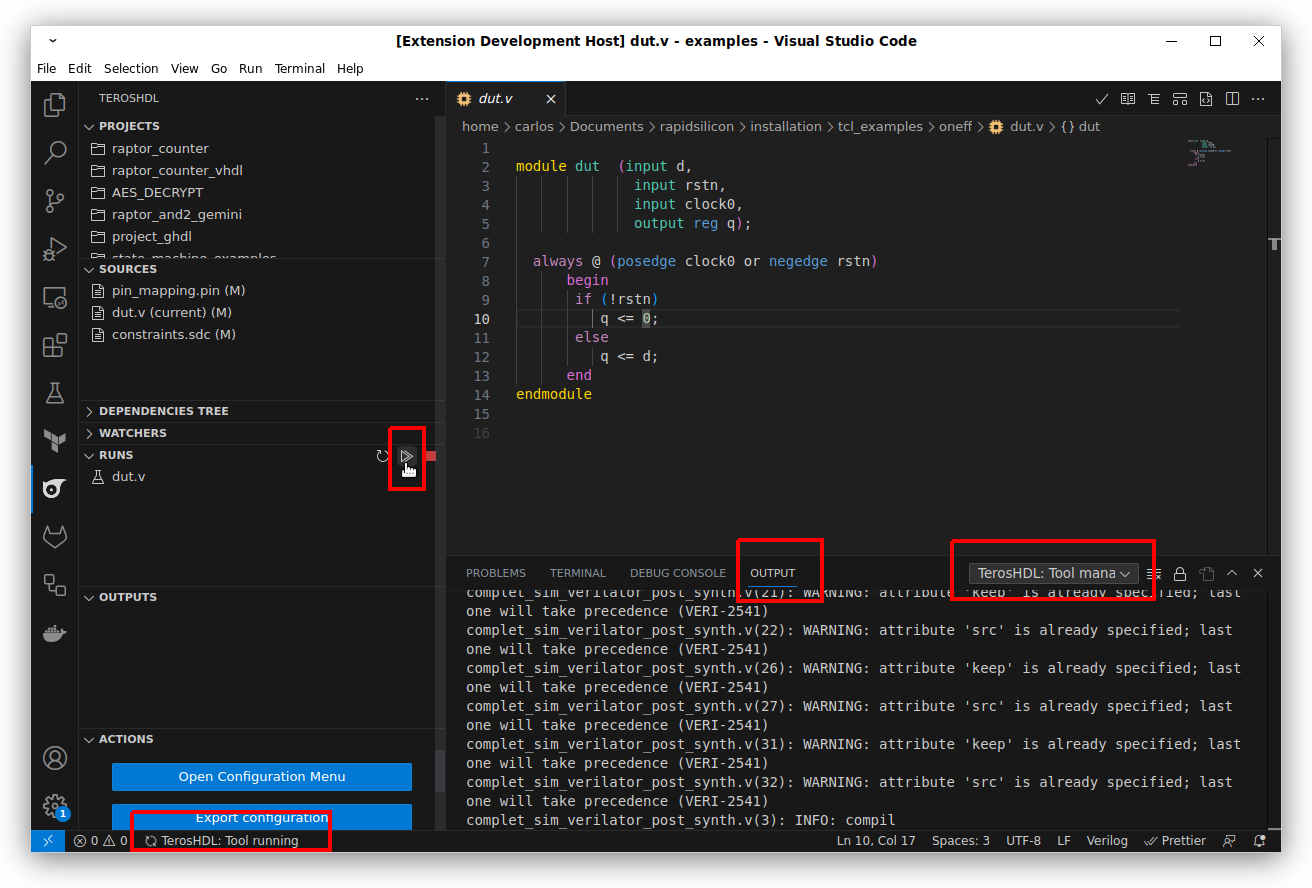Select the OUTPUT tab
The image size is (1312, 888).
point(773,573)
